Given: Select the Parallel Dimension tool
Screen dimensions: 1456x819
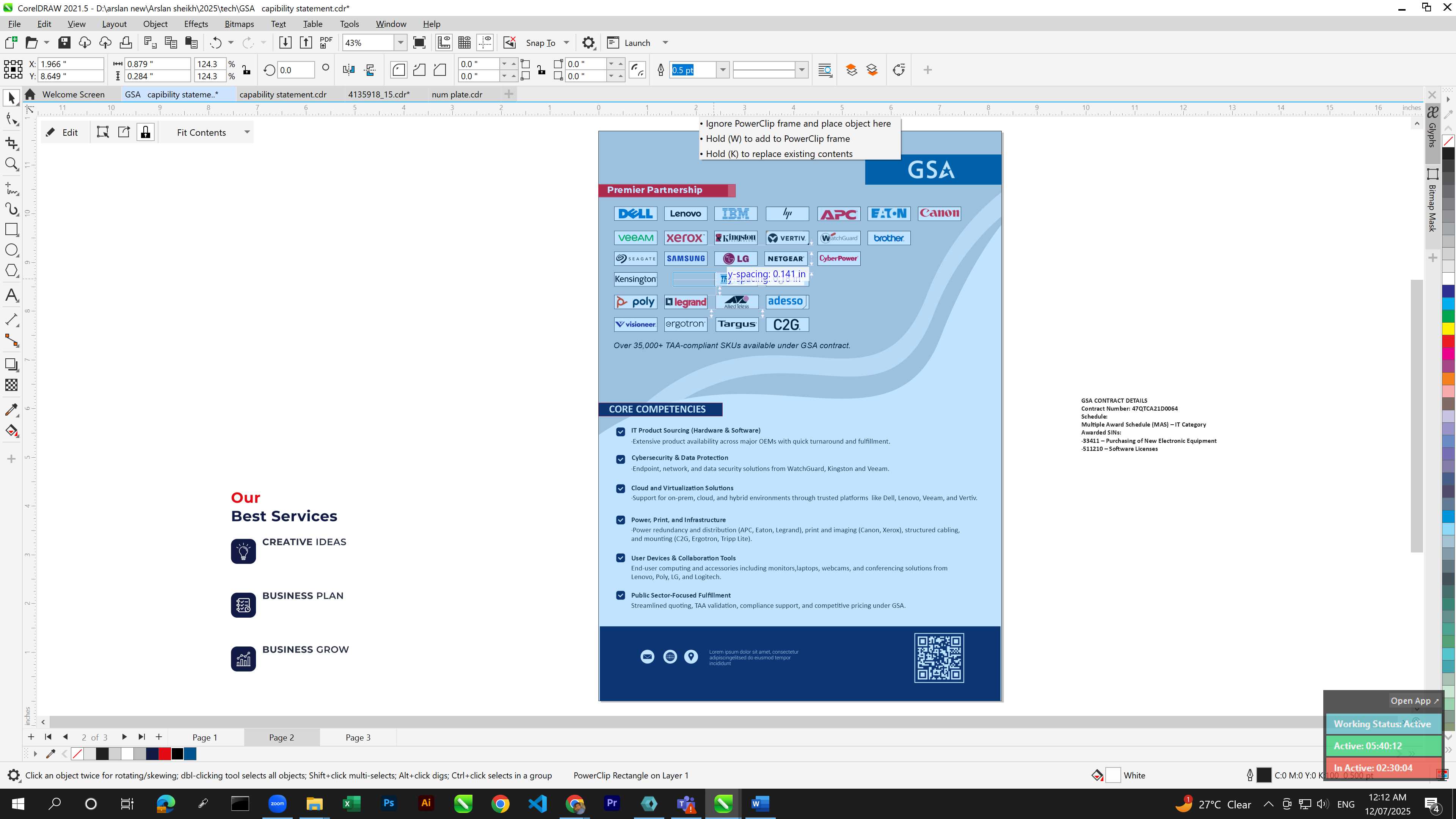Looking at the screenshot, I should [11, 319].
